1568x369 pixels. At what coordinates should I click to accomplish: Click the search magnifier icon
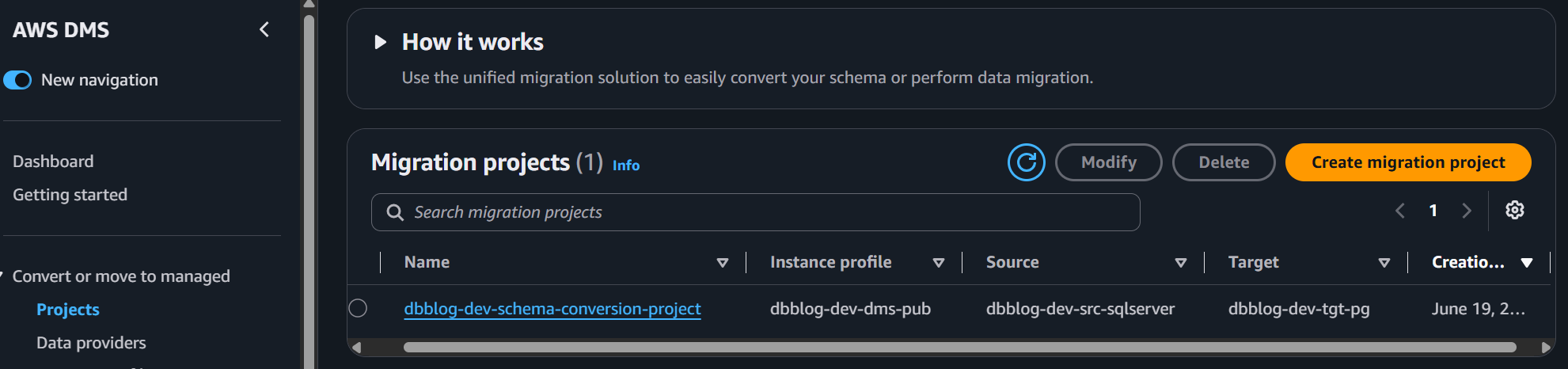click(x=394, y=212)
